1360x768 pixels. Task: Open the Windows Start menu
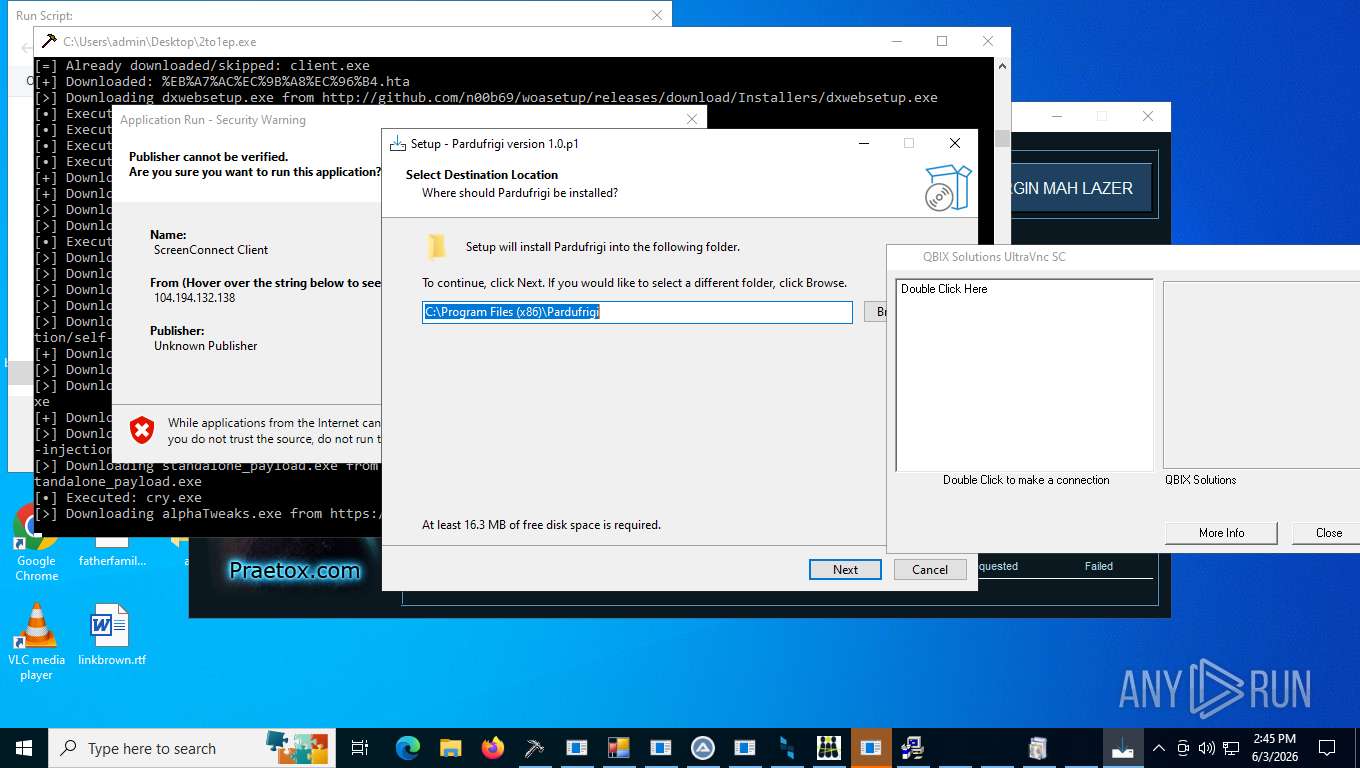(24, 748)
